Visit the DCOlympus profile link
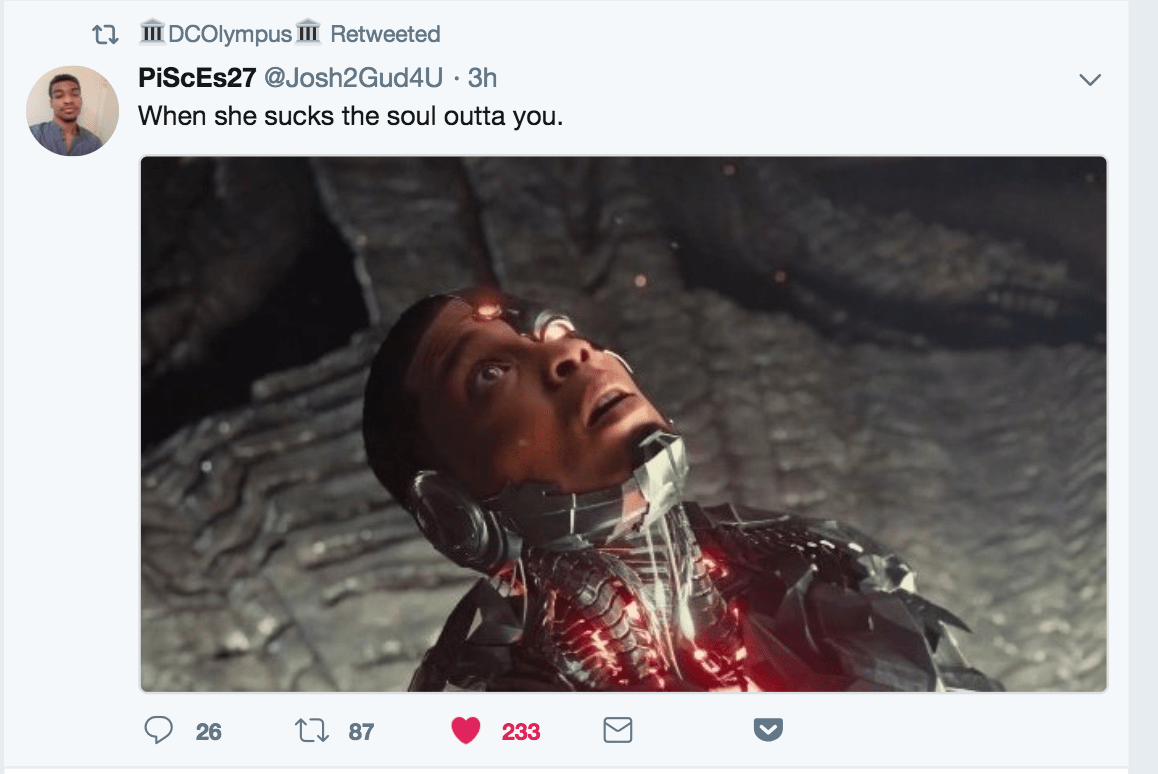The height and width of the screenshot is (774, 1158). click(x=230, y=34)
